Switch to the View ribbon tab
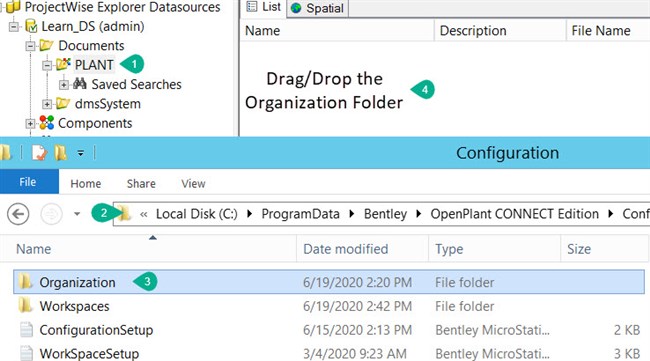Image resolution: width=650 pixels, height=361 pixels. (x=193, y=184)
